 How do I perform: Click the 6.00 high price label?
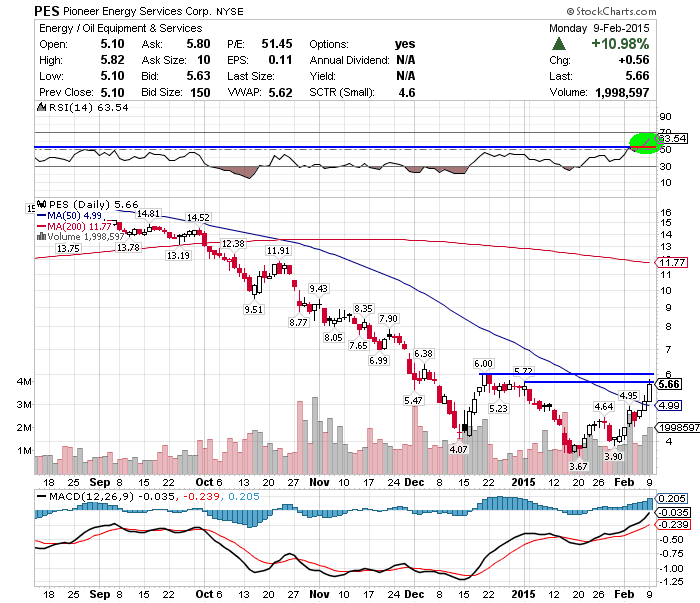483,363
